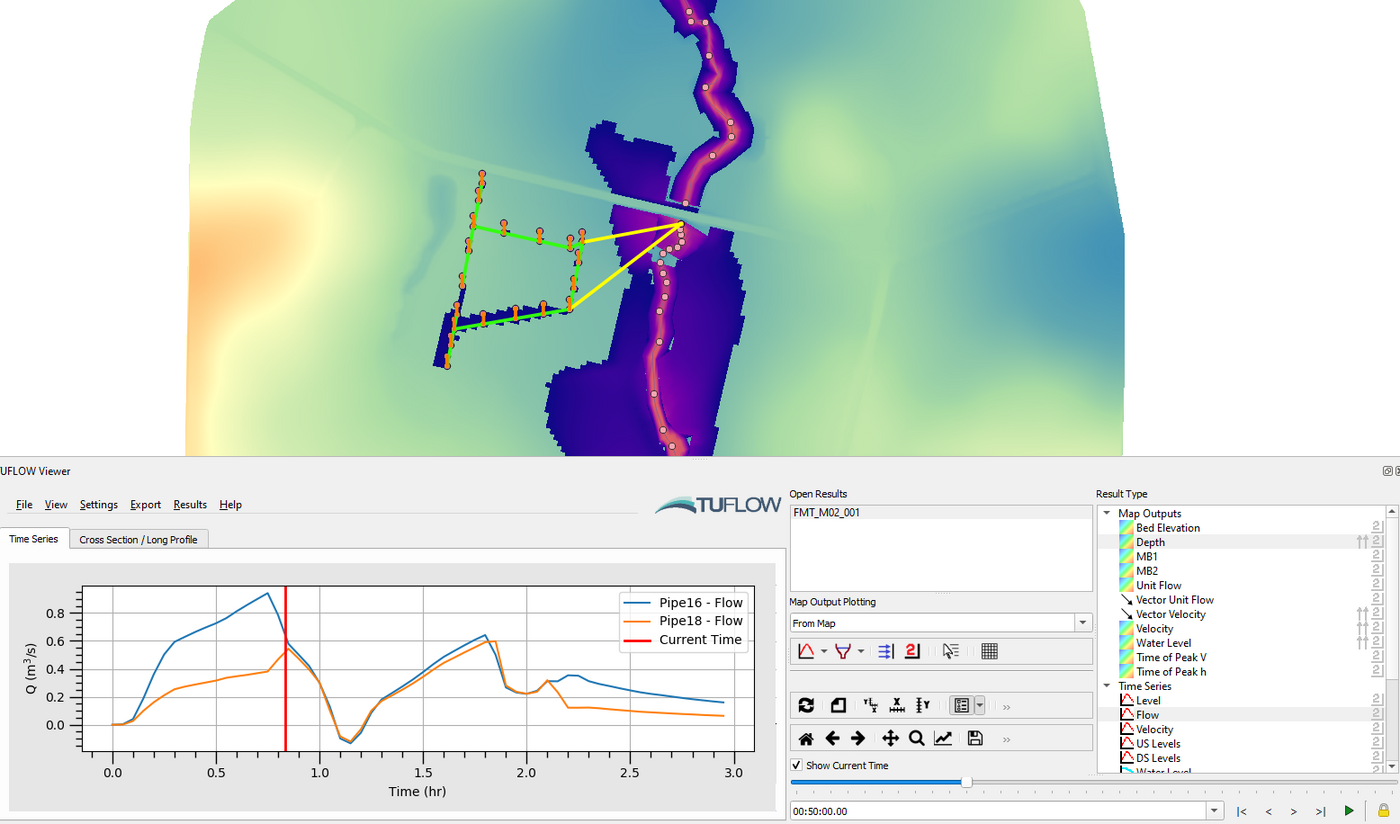The width and height of the screenshot is (1400, 824).
Task: Enable the grid display icon
Action: coord(988,651)
